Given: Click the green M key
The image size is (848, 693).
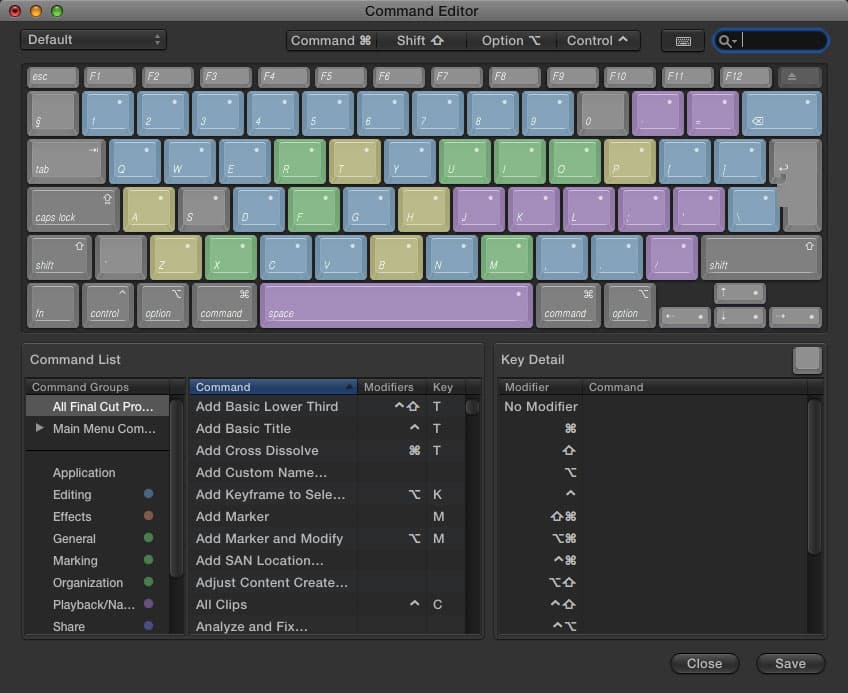Looking at the screenshot, I should coord(507,258).
